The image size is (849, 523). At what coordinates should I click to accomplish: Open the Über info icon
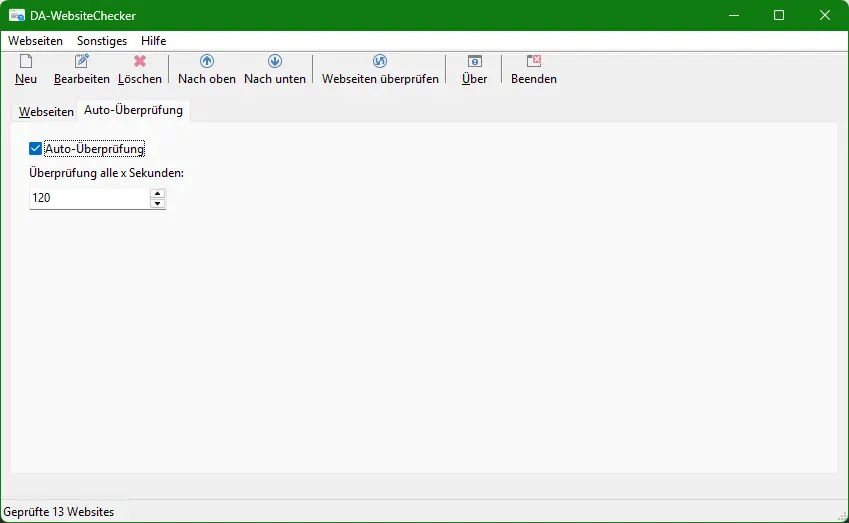pos(475,62)
